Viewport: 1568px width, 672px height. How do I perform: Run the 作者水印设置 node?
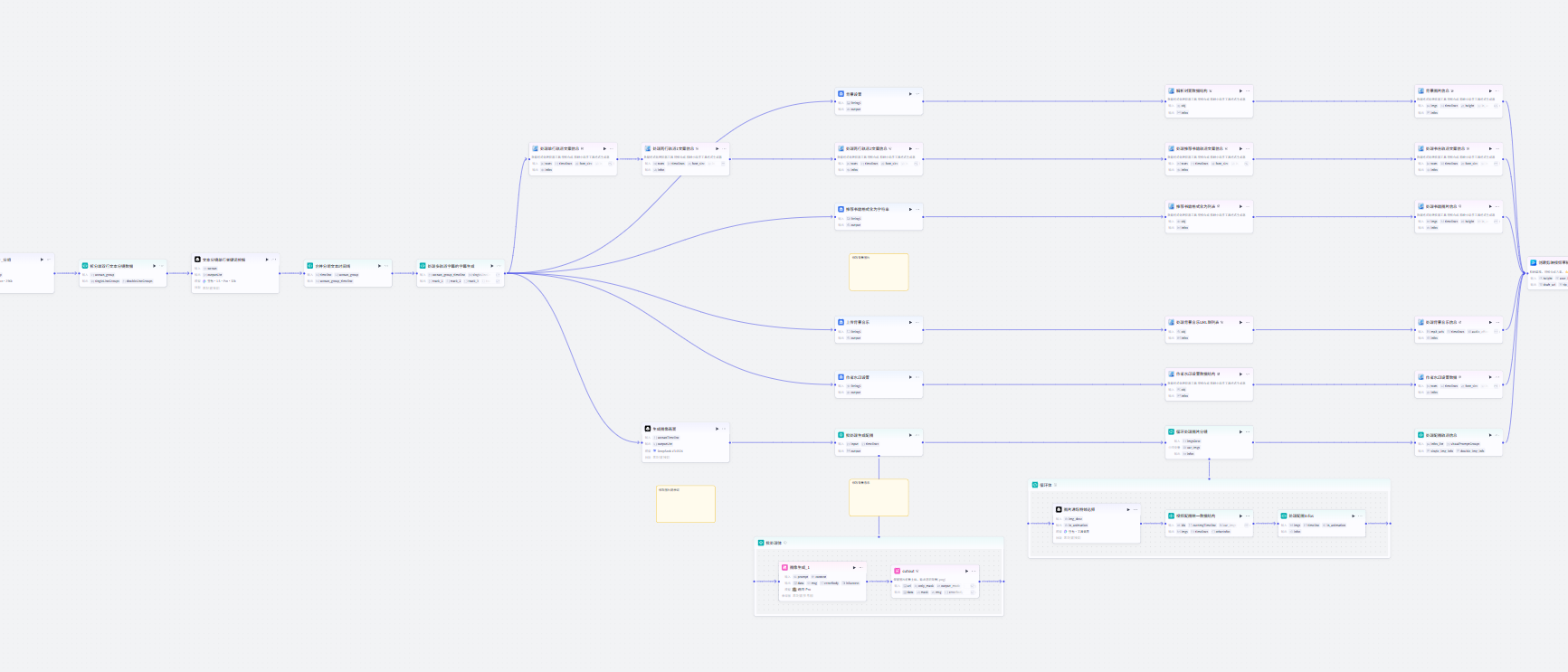coord(910,377)
